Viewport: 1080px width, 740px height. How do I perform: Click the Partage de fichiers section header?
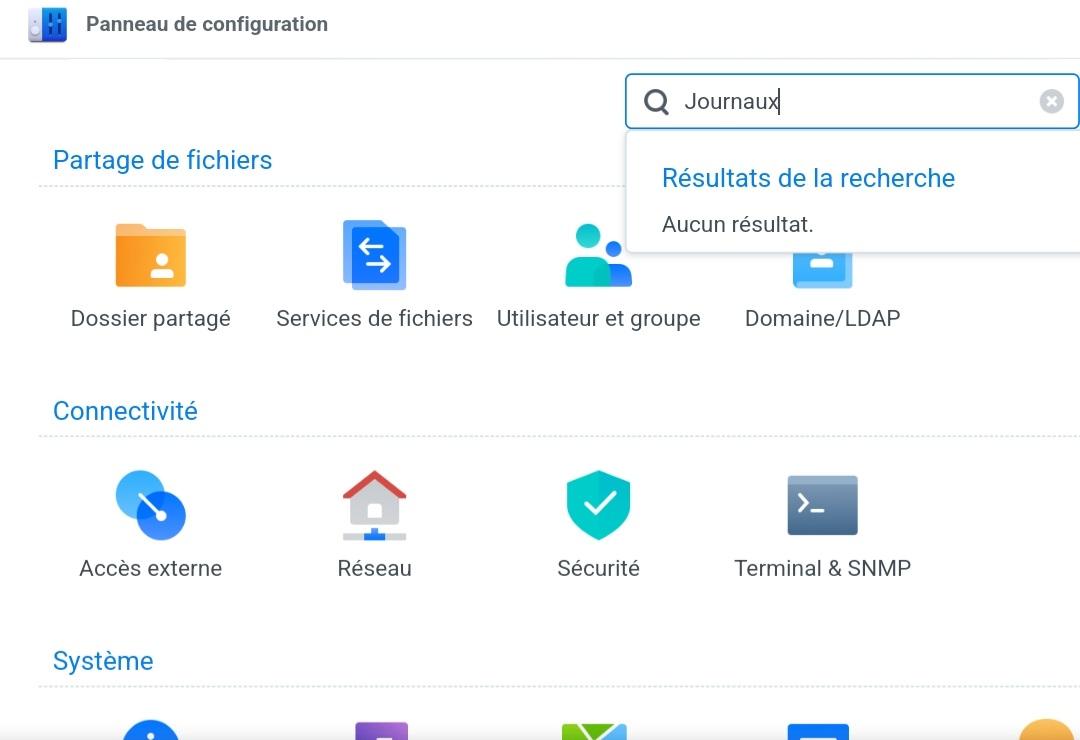pos(162,160)
